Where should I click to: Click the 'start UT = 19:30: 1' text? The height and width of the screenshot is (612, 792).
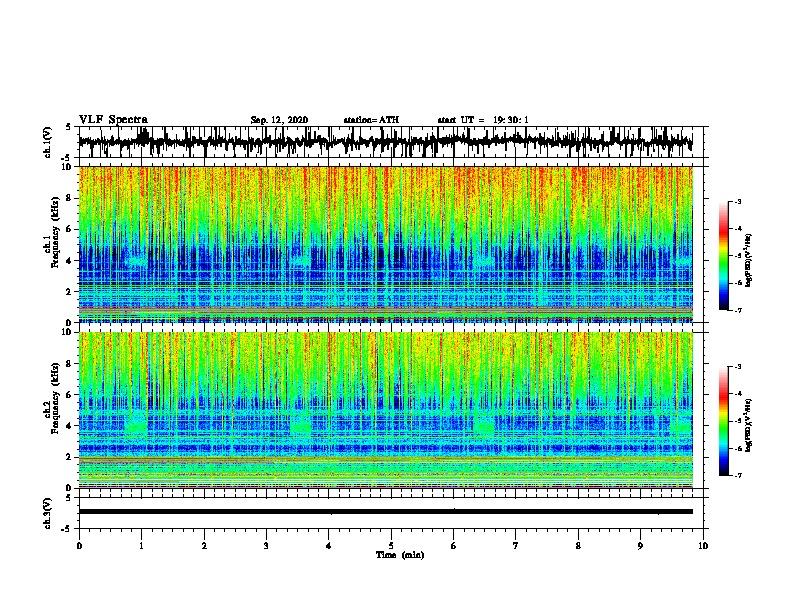click(483, 120)
